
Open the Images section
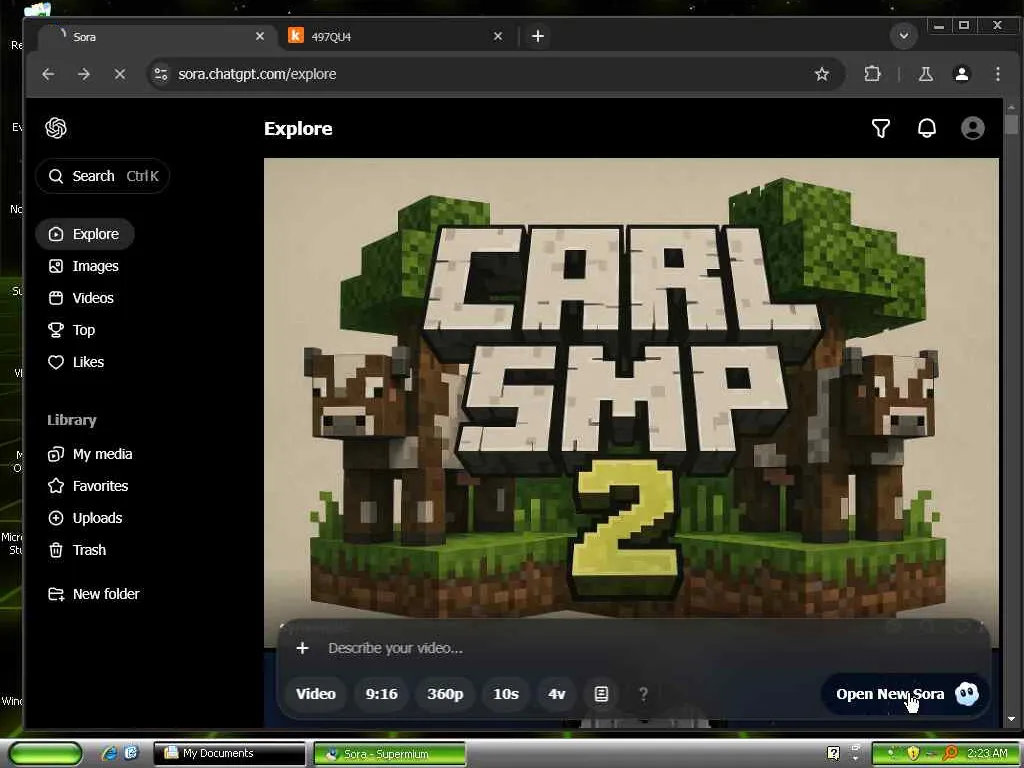pos(84,266)
